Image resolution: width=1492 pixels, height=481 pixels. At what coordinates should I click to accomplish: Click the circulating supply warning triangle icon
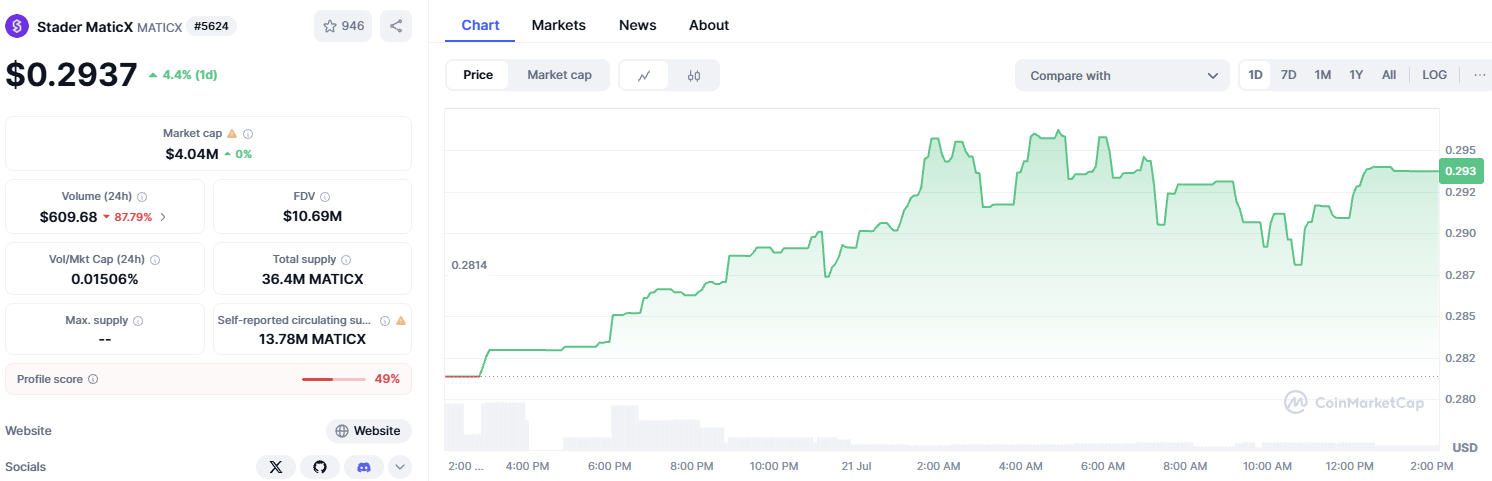(x=400, y=321)
